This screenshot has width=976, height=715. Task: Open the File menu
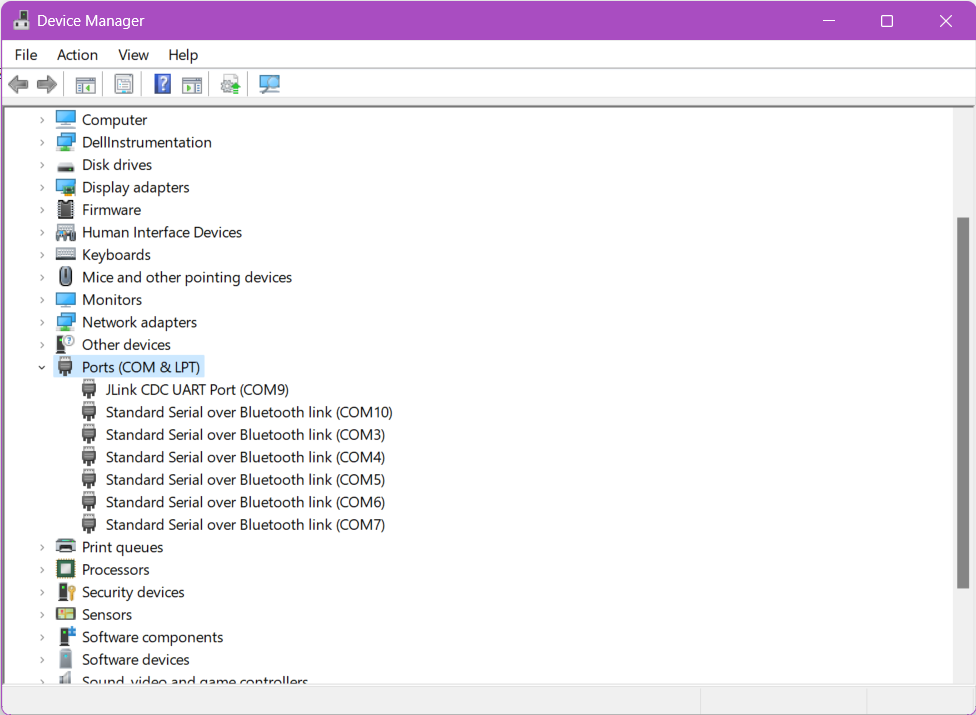pos(25,55)
